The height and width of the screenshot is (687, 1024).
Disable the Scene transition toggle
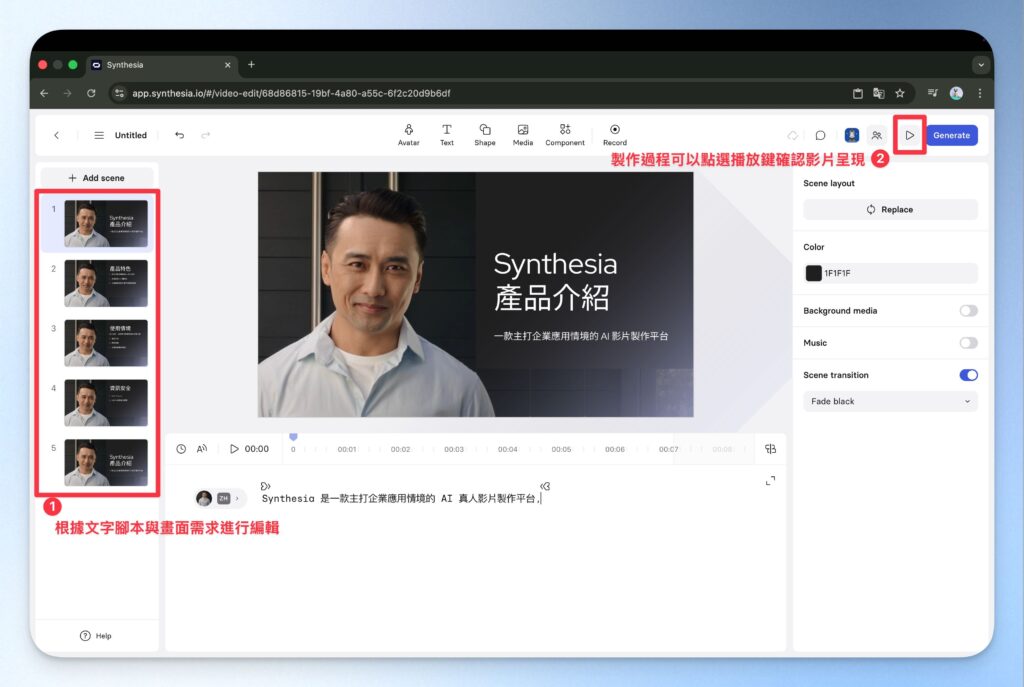(966, 375)
